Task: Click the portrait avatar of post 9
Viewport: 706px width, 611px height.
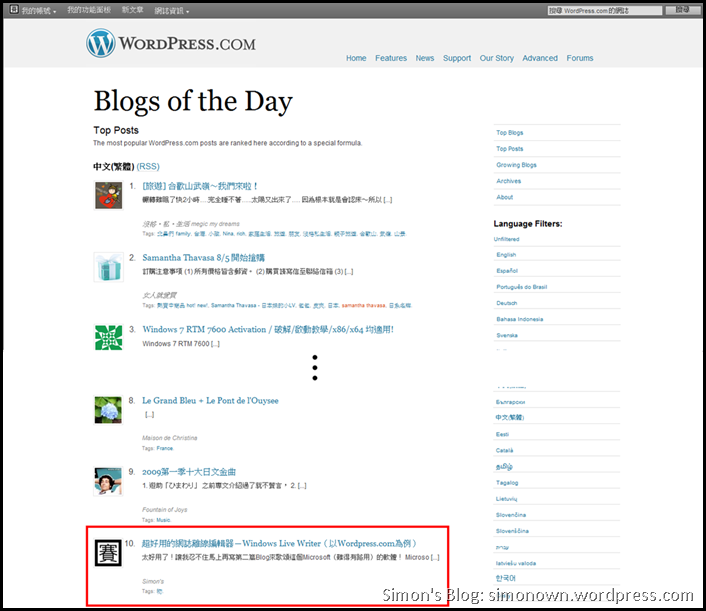Action: click(x=108, y=481)
